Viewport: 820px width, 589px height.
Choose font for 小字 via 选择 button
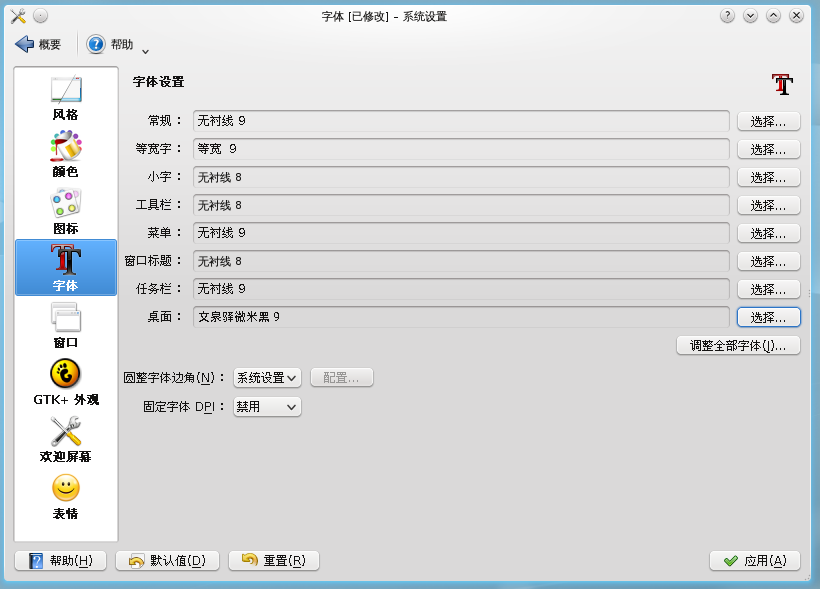tap(769, 177)
